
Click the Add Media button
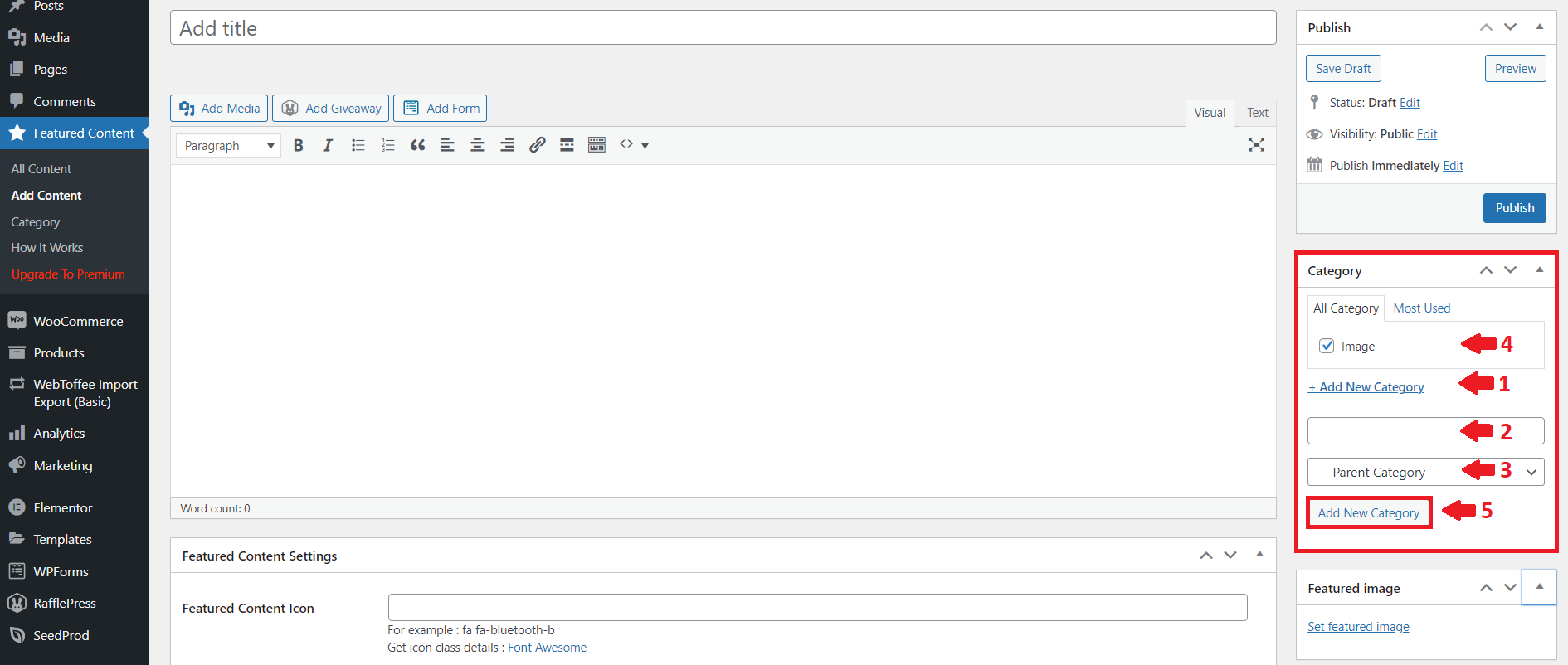[219, 109]
